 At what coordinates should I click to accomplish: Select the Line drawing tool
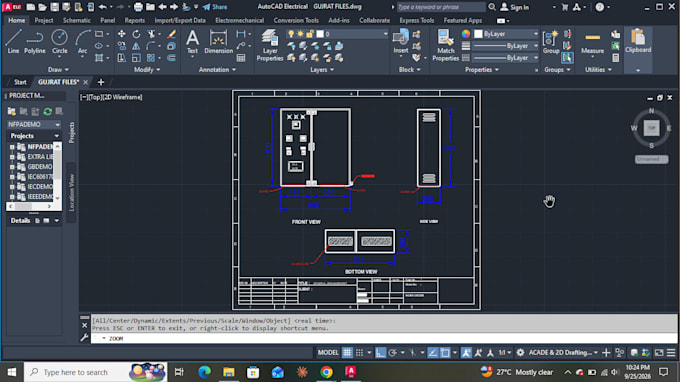[x=13, y=42]
